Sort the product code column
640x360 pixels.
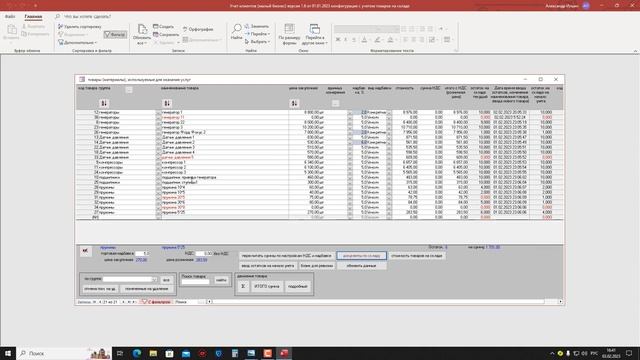tap(104, 103)
